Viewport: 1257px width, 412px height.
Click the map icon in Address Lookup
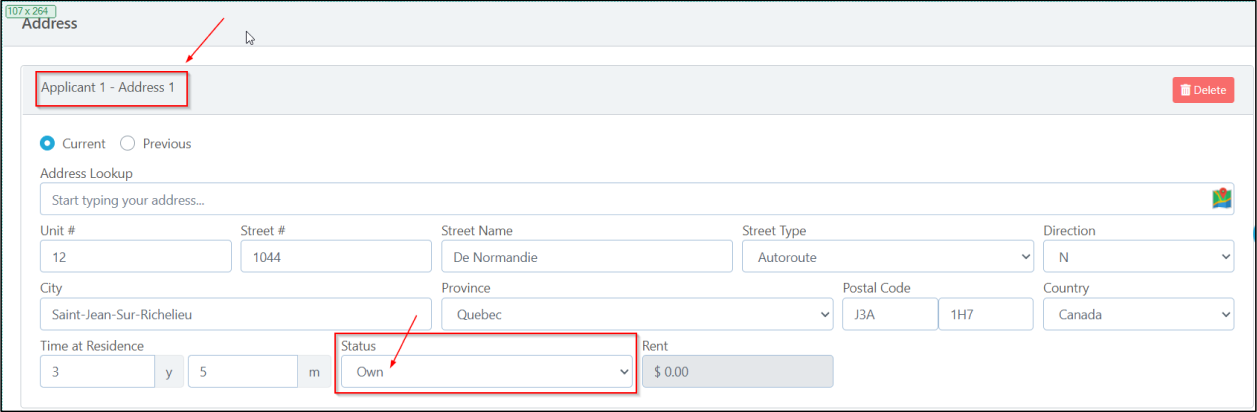(1221, 199)
